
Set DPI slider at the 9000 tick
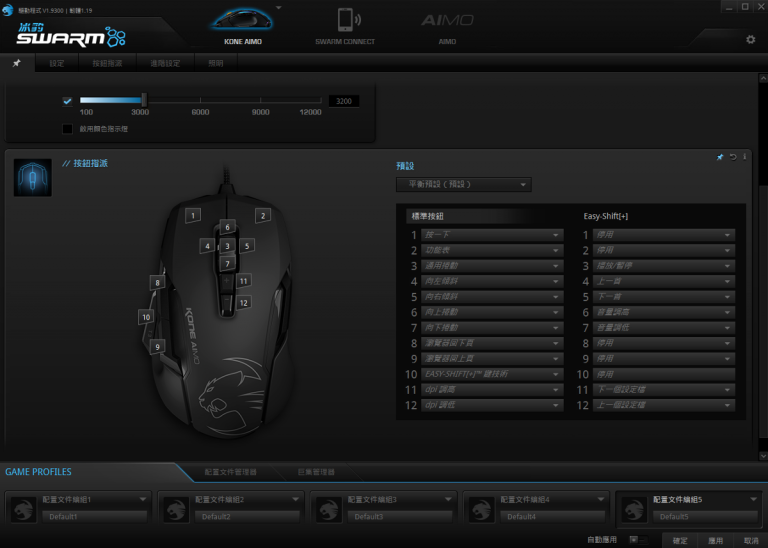(x=261, y=100)
